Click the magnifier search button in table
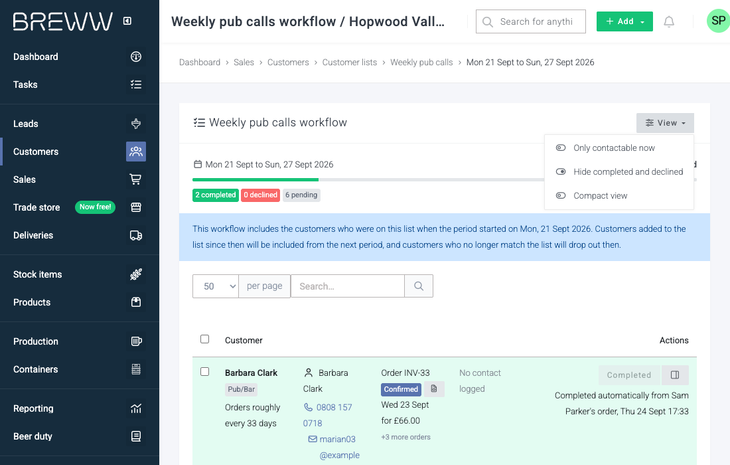730x465 pixels. (419, 286)
